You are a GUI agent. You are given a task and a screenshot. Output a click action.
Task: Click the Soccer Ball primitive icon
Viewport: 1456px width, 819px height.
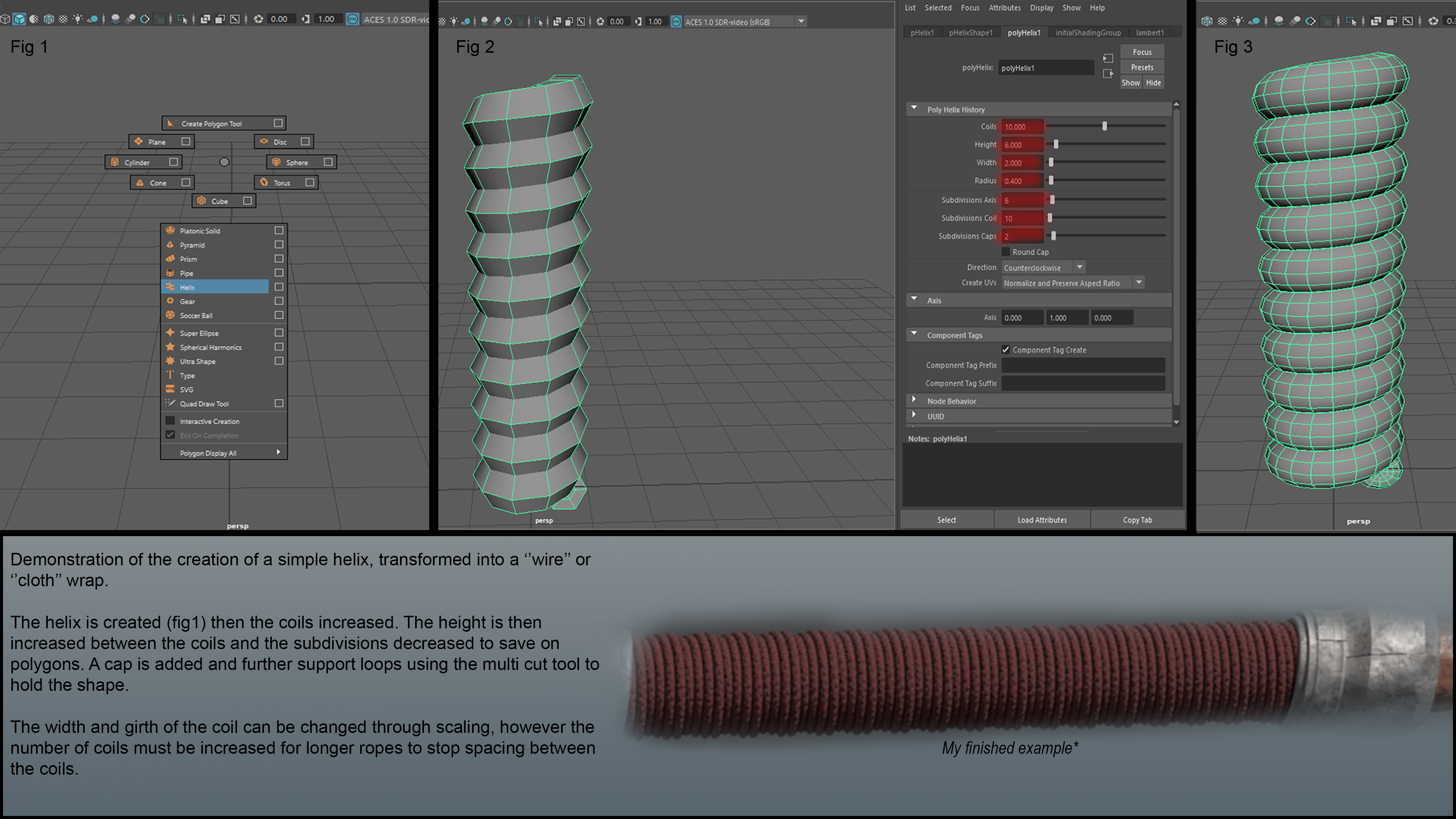click(x=170, y=315)
